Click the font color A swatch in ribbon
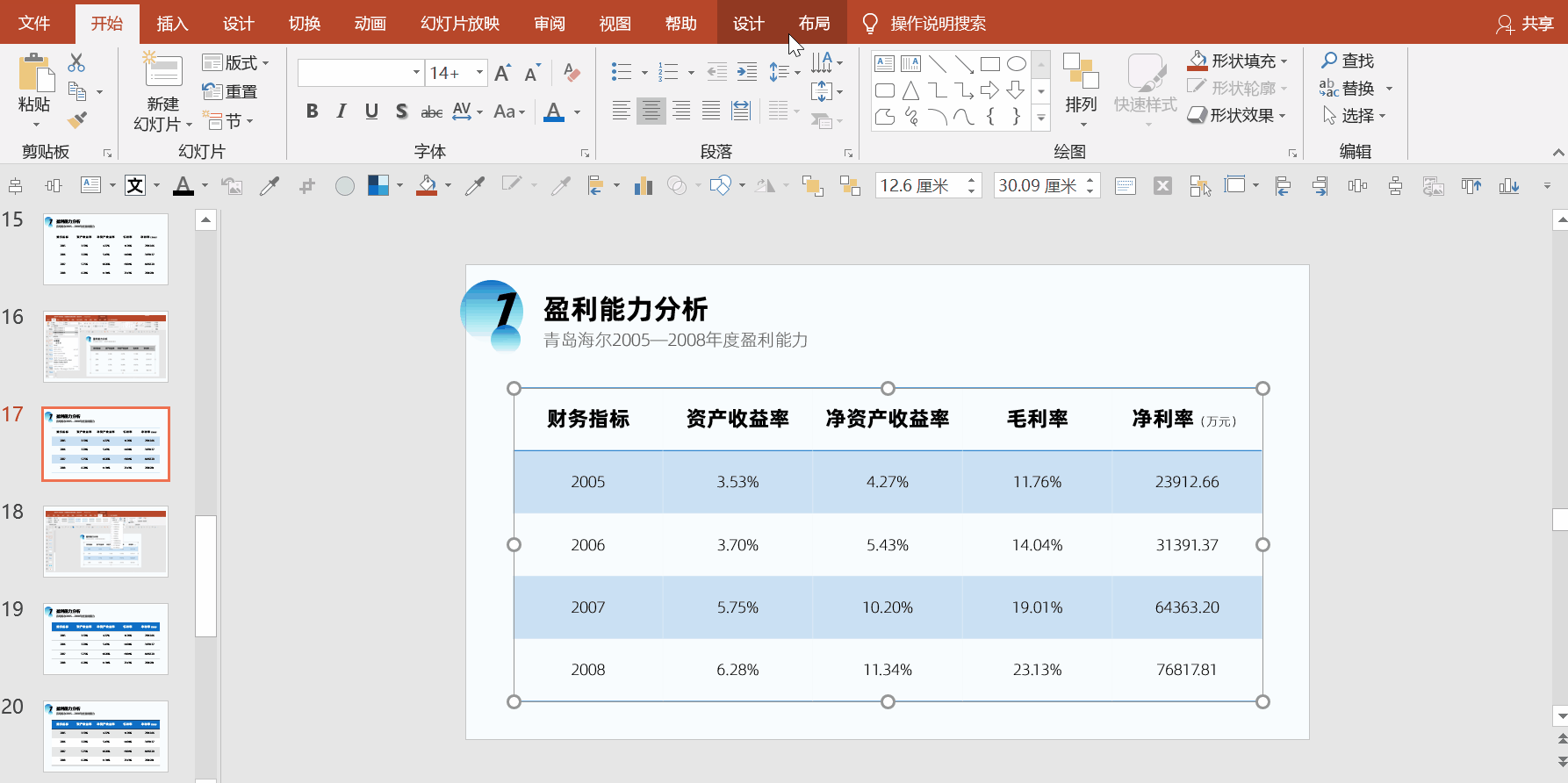 [554, 111]
